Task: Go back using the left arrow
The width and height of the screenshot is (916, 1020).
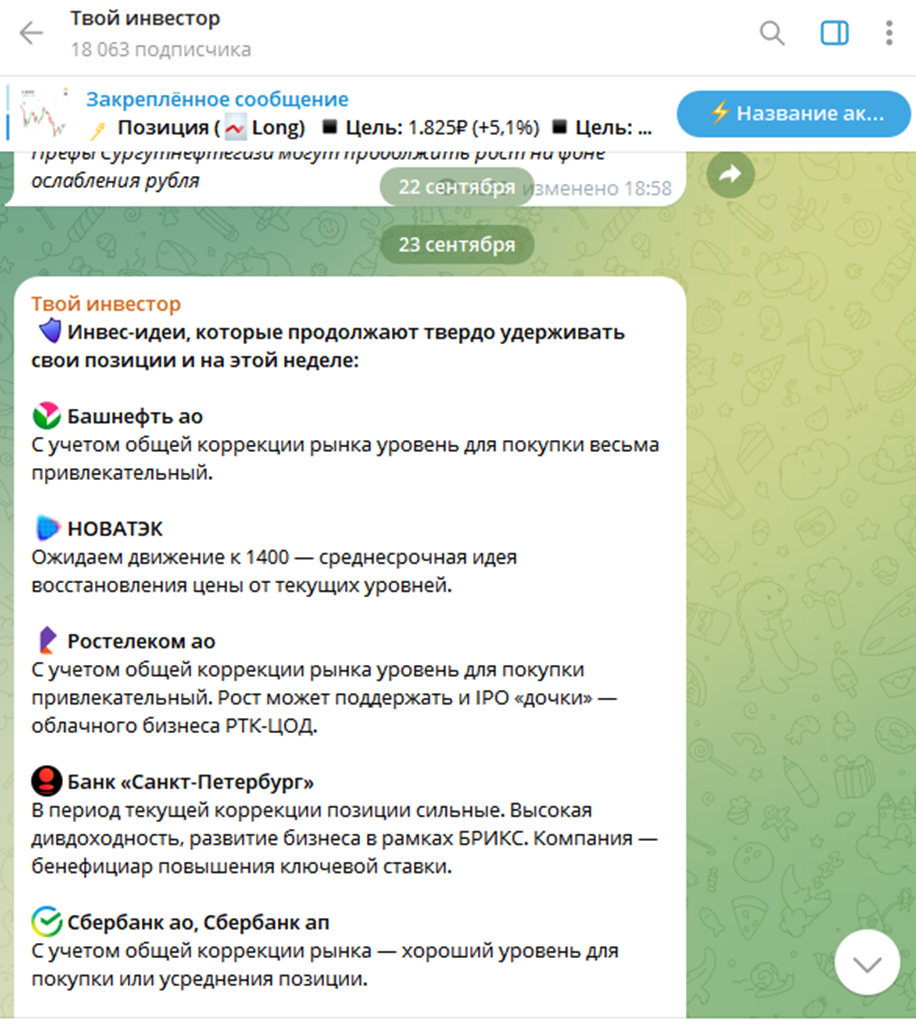Action: (31, 33)
